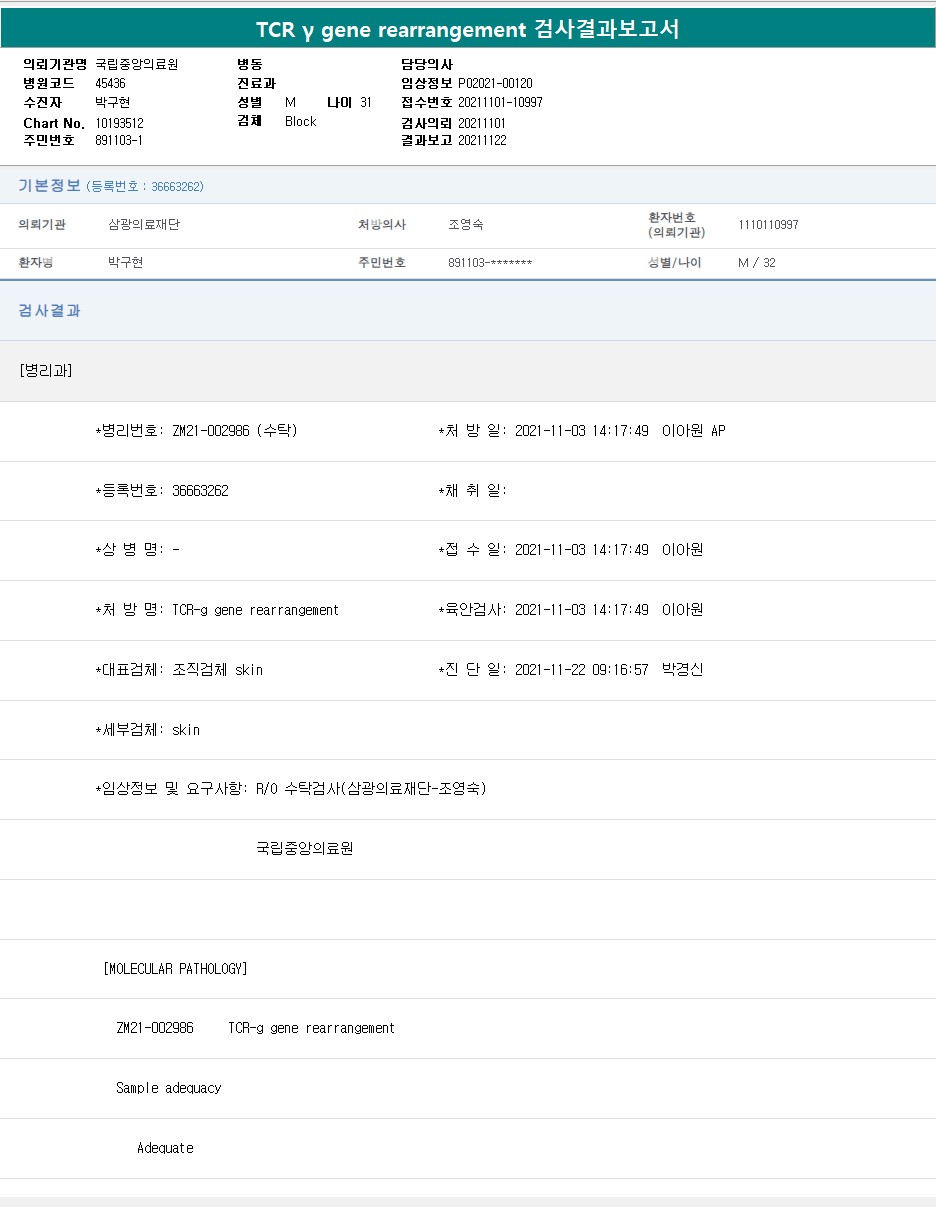Click the 주민번호 value 891103-1
Viewport: 936px width, 1207px height.
(x=119, y=140)
